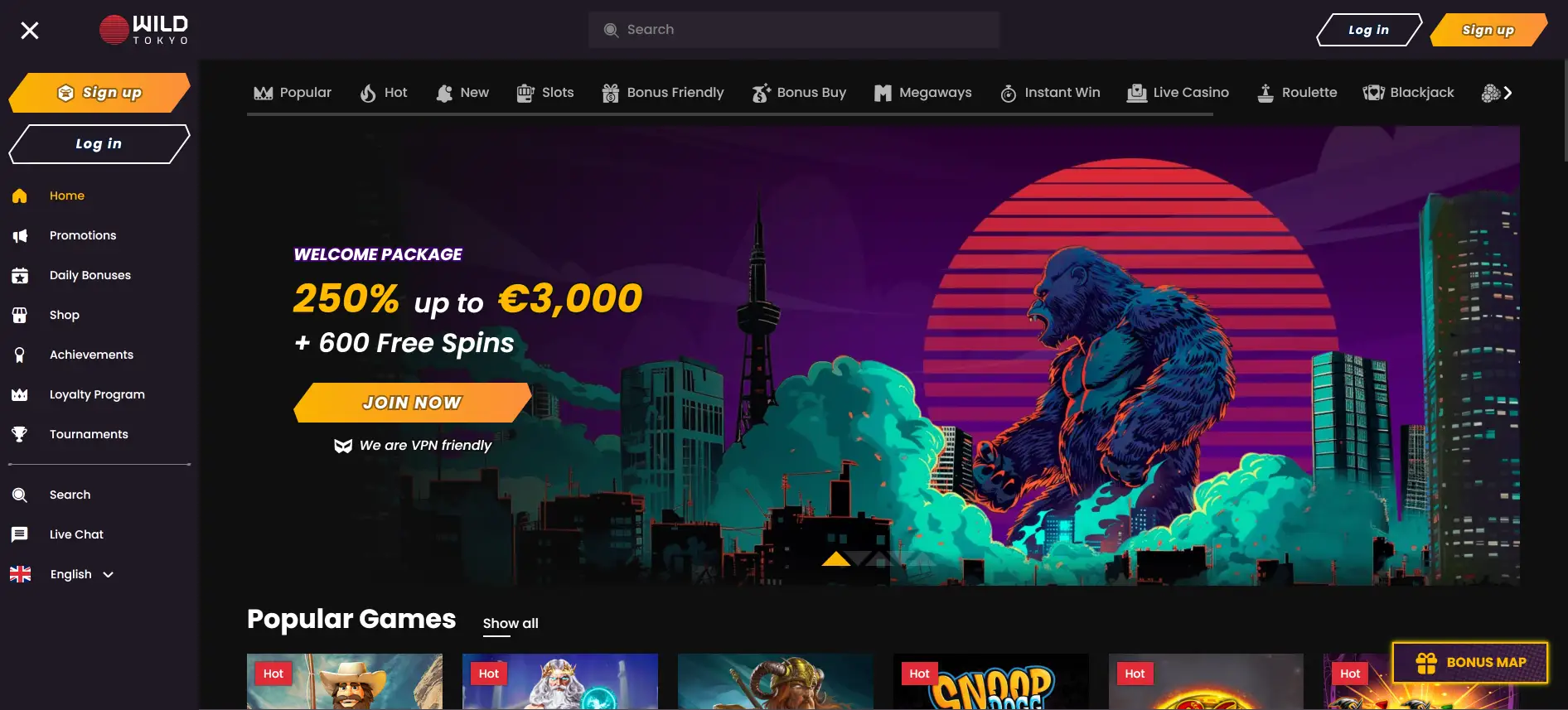The image size is (1568, 710).
Task: Click the JOIN NOW banner button
Action: click(x=412, y=403)
